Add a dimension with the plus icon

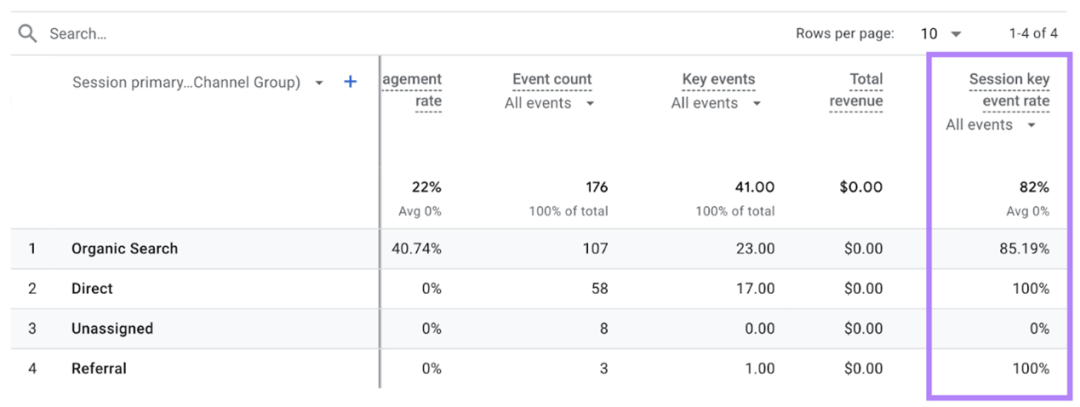[350, 82]
